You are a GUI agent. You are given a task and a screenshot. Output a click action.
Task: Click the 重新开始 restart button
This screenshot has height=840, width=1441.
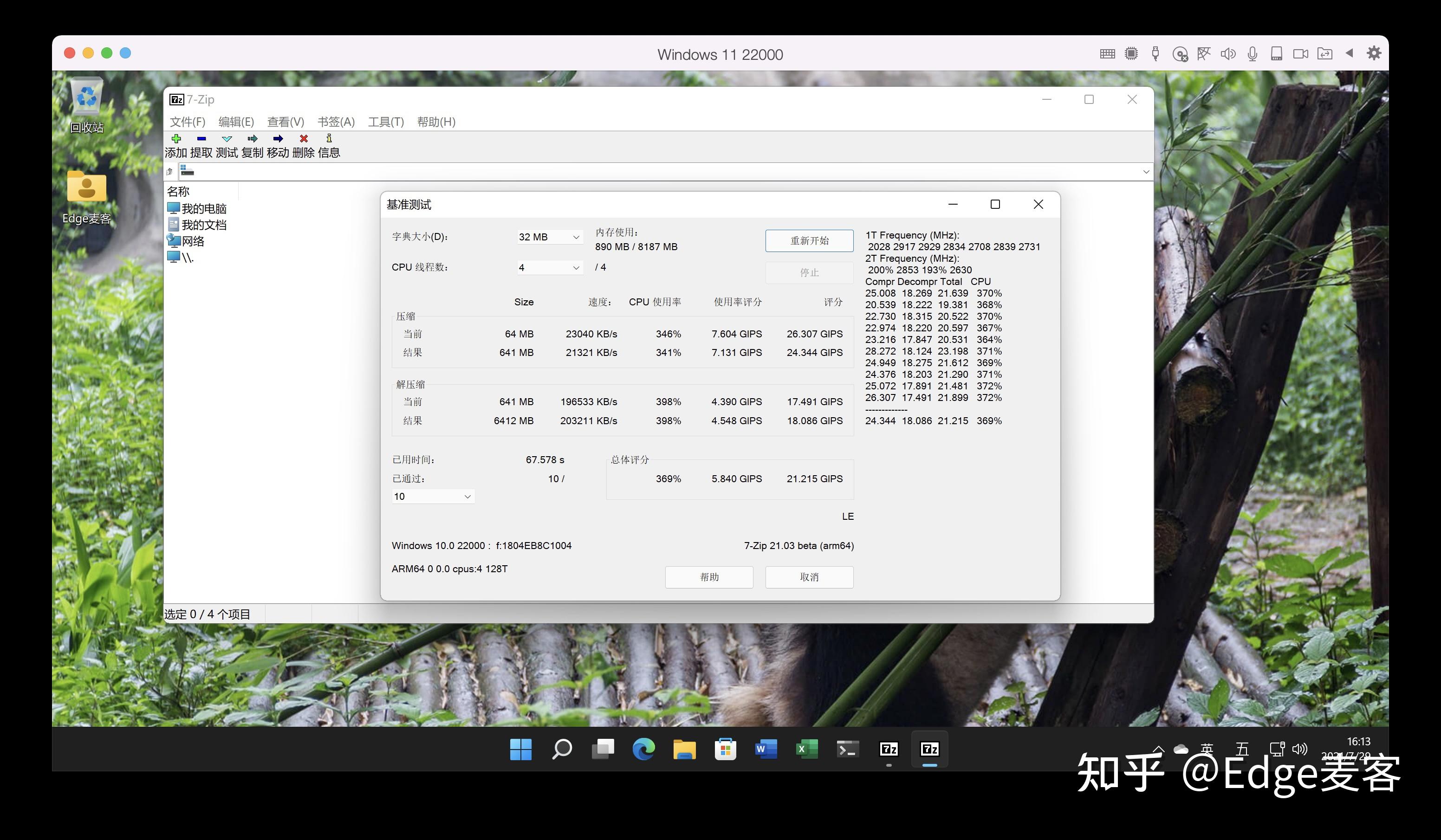point(809,241)
